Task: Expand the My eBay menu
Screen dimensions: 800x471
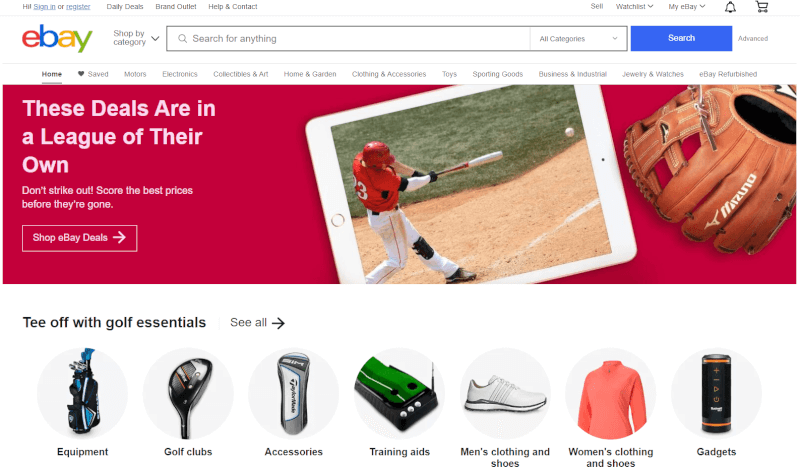Action: click(687, 7)
